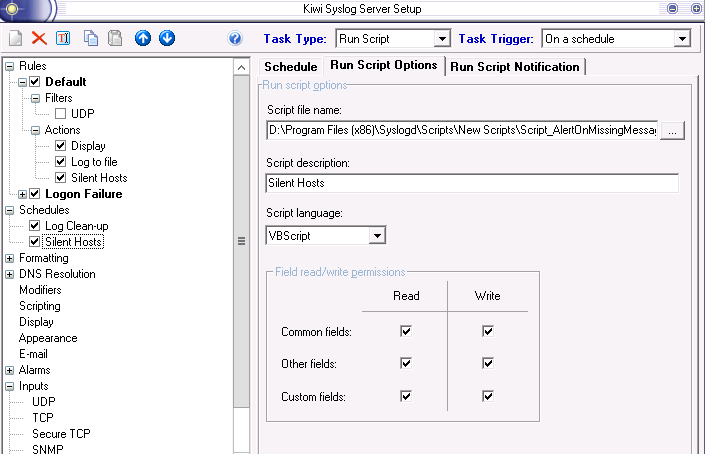Click the Script file name field

(x=462, y=130)
